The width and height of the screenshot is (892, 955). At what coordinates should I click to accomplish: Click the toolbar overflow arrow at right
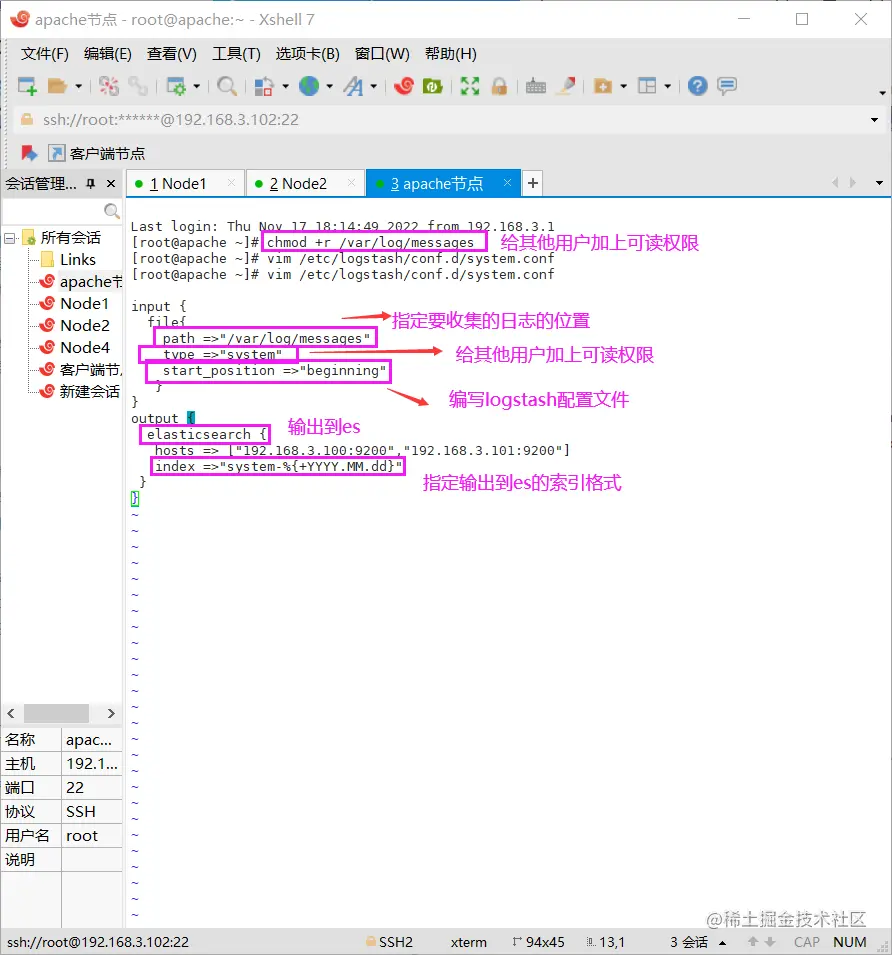(882, 93)
